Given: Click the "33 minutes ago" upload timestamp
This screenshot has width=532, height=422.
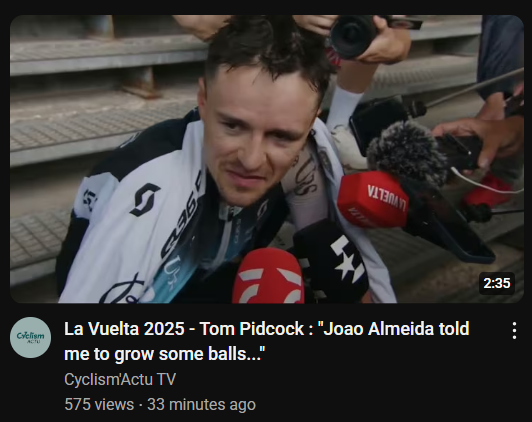Looking at the screenshot, I should [201, 404].
